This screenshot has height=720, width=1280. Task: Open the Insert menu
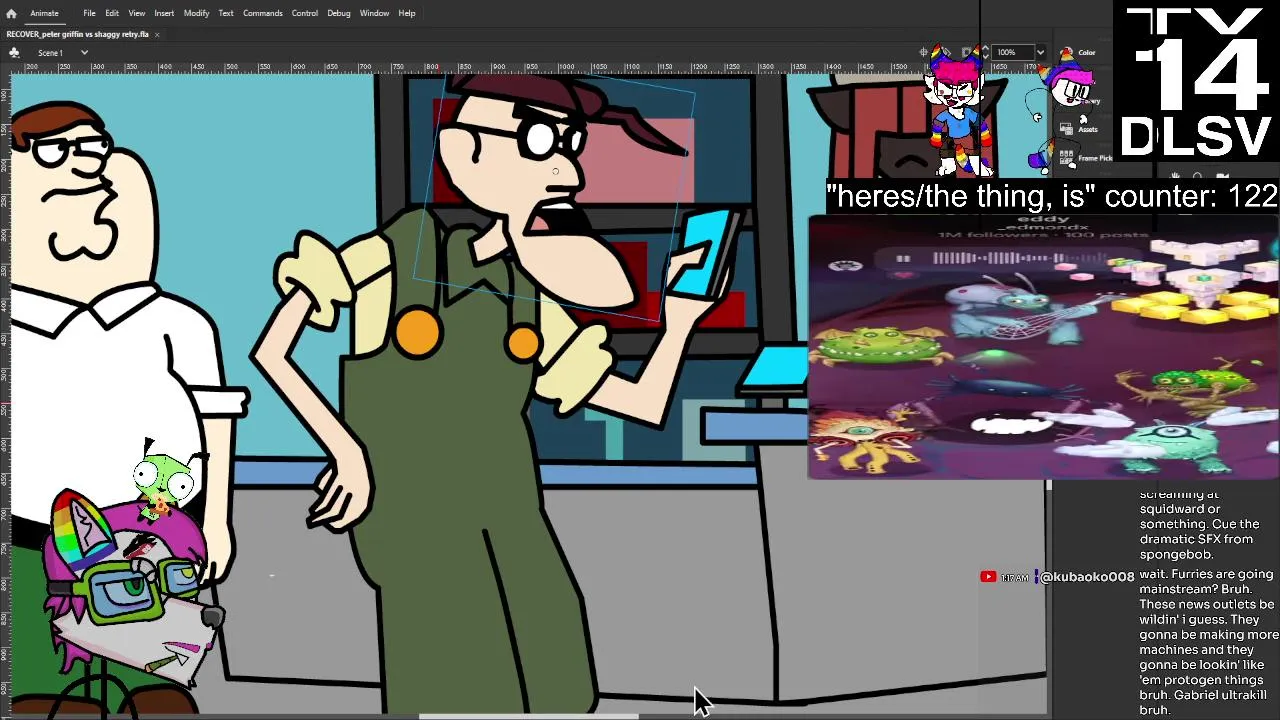coord(164,13)
